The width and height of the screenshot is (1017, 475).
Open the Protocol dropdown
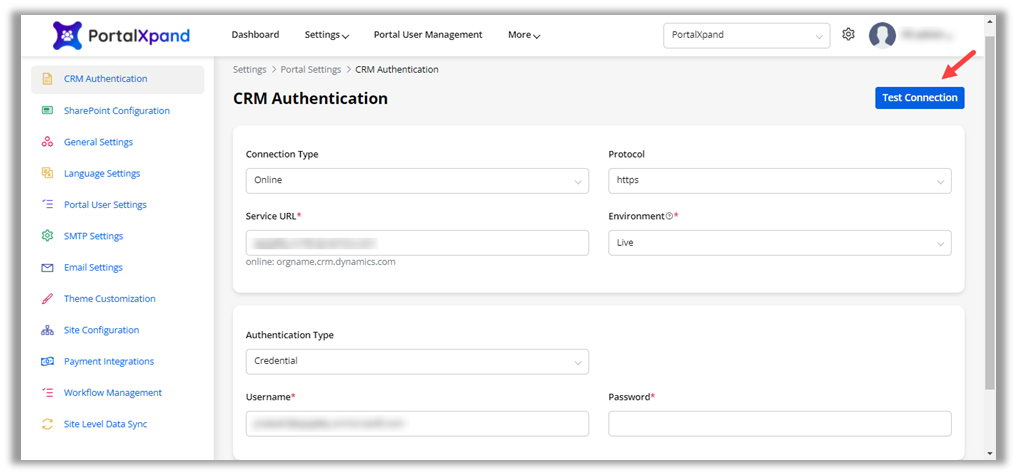pos(779,181)
